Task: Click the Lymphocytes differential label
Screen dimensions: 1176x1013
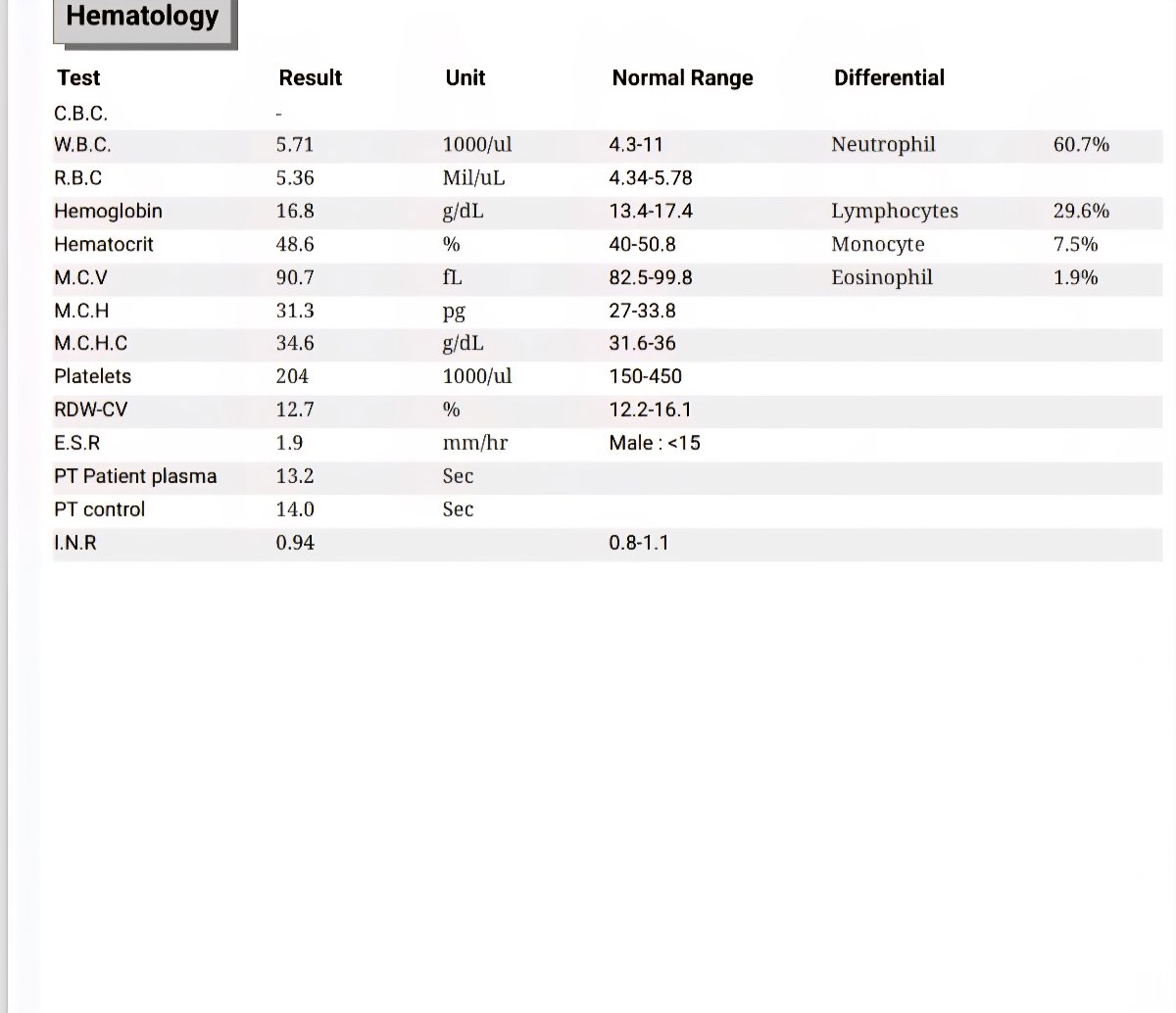Action: pos(895,212)
